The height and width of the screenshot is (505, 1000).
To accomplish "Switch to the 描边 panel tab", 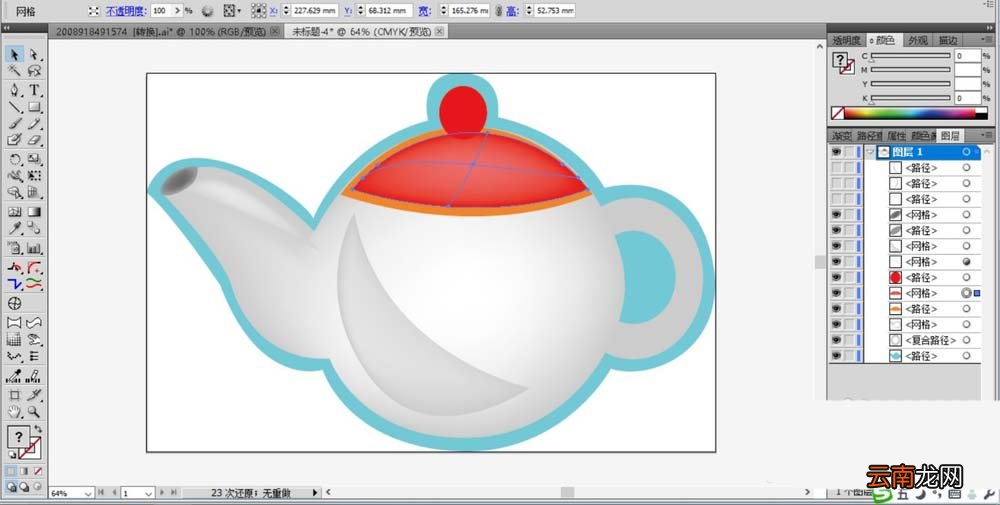I will pos(948,40).
